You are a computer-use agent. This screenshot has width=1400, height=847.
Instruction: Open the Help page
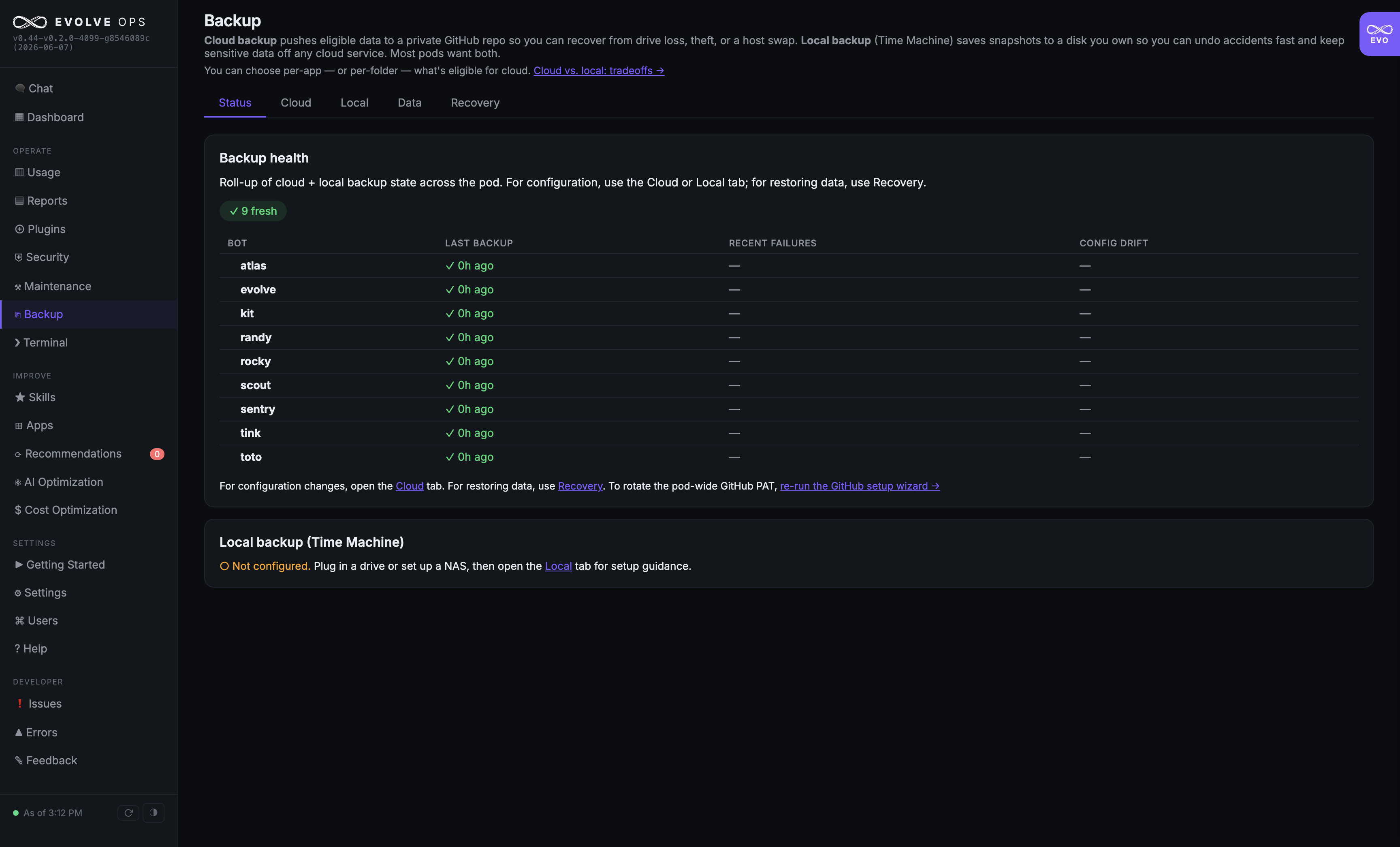point(89,648)
